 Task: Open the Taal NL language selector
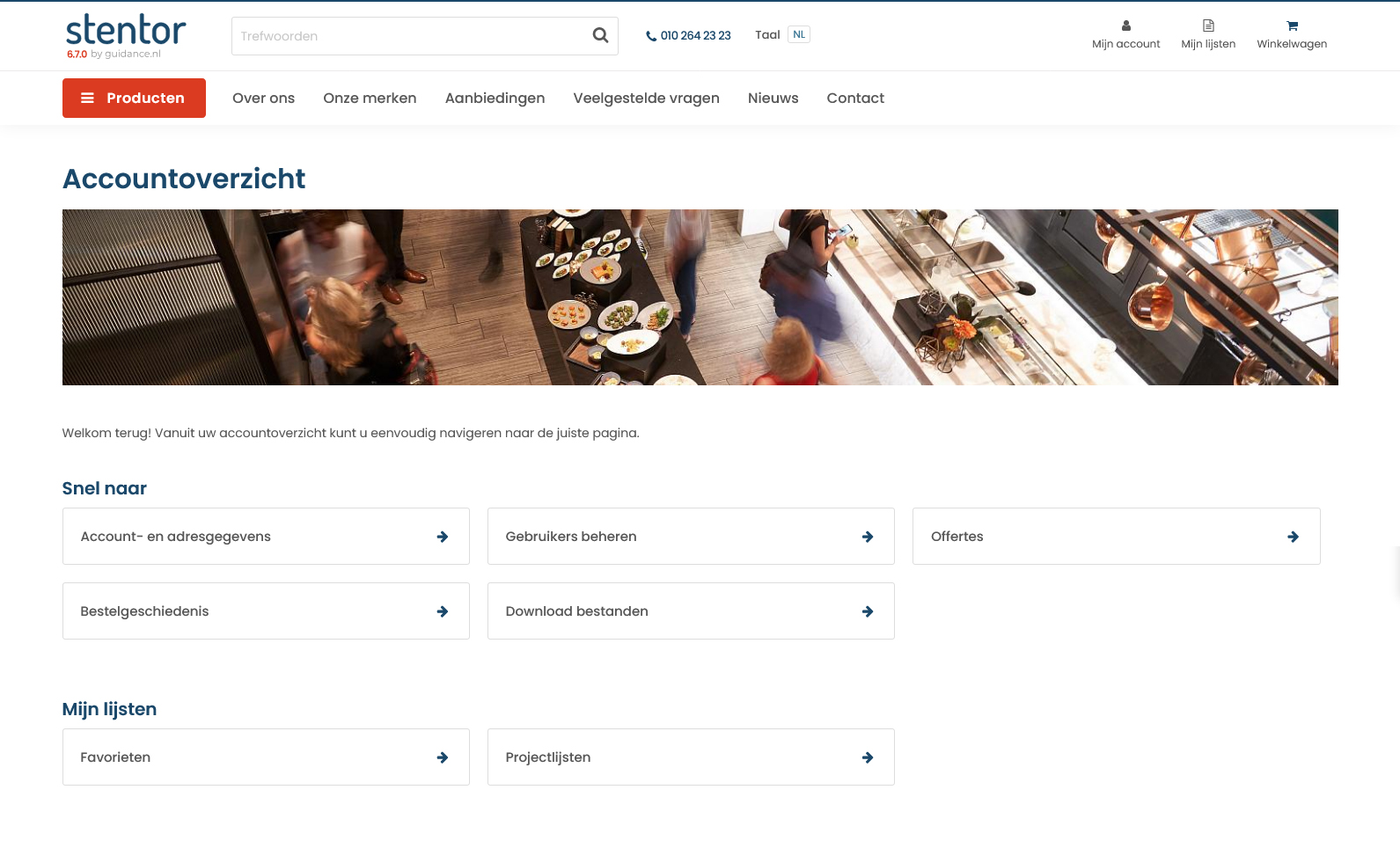798,35
